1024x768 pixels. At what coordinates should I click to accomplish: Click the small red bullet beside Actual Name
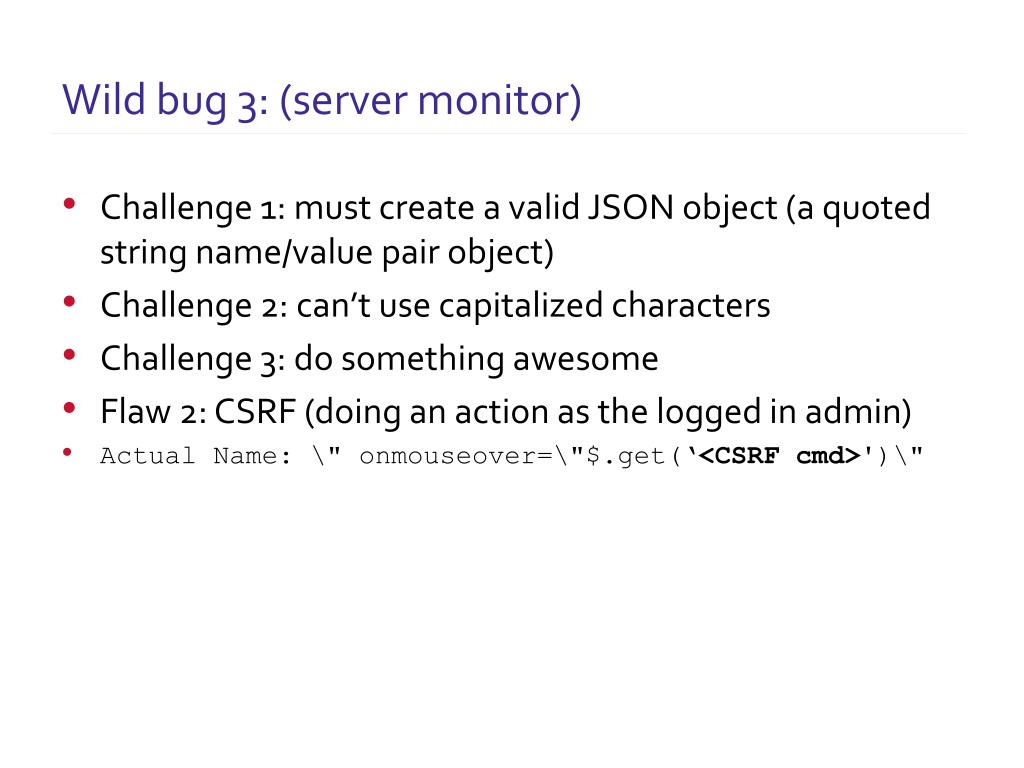[67, 452]
